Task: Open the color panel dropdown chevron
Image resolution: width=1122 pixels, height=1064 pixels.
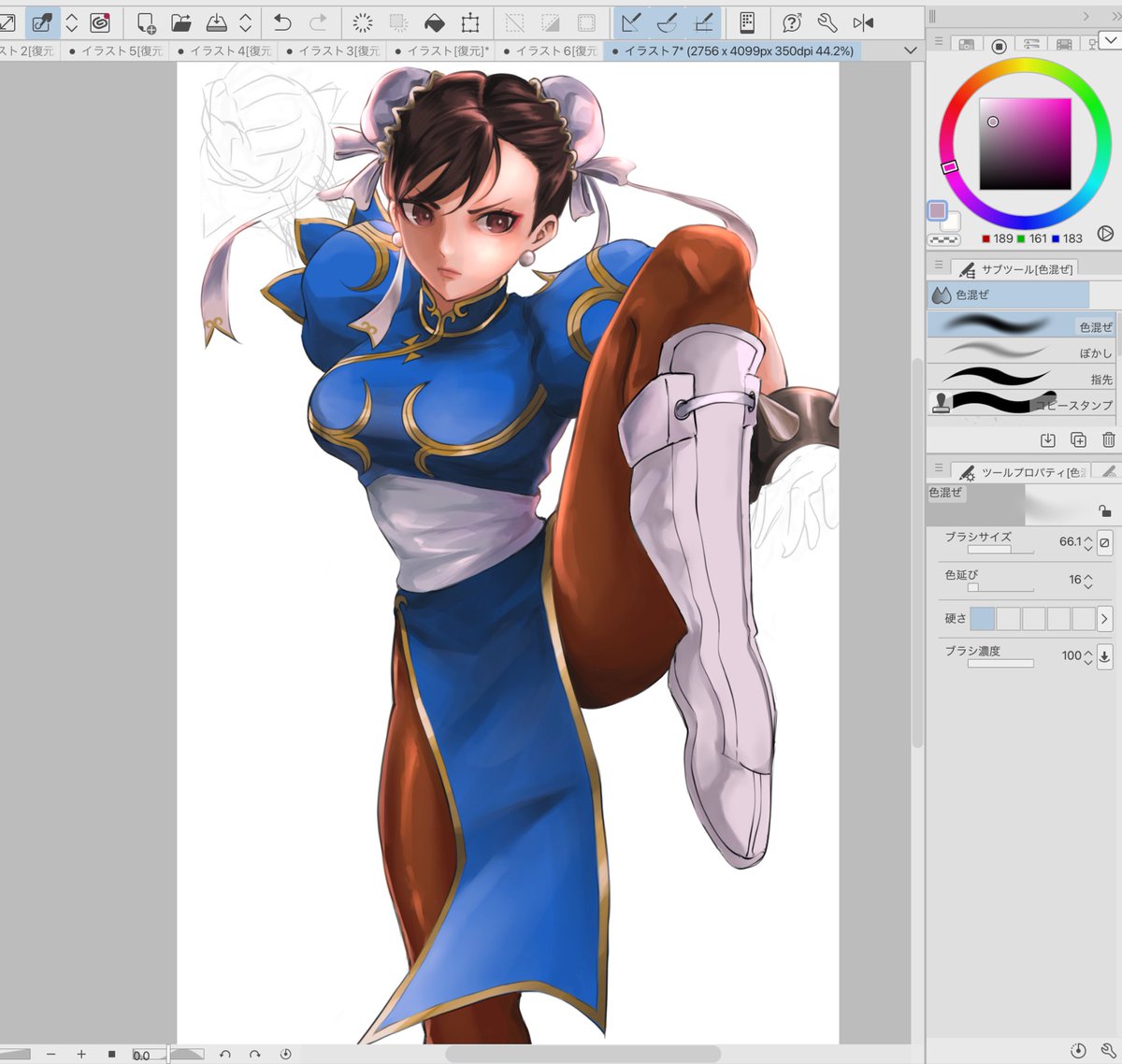Action: point(1110,40)
